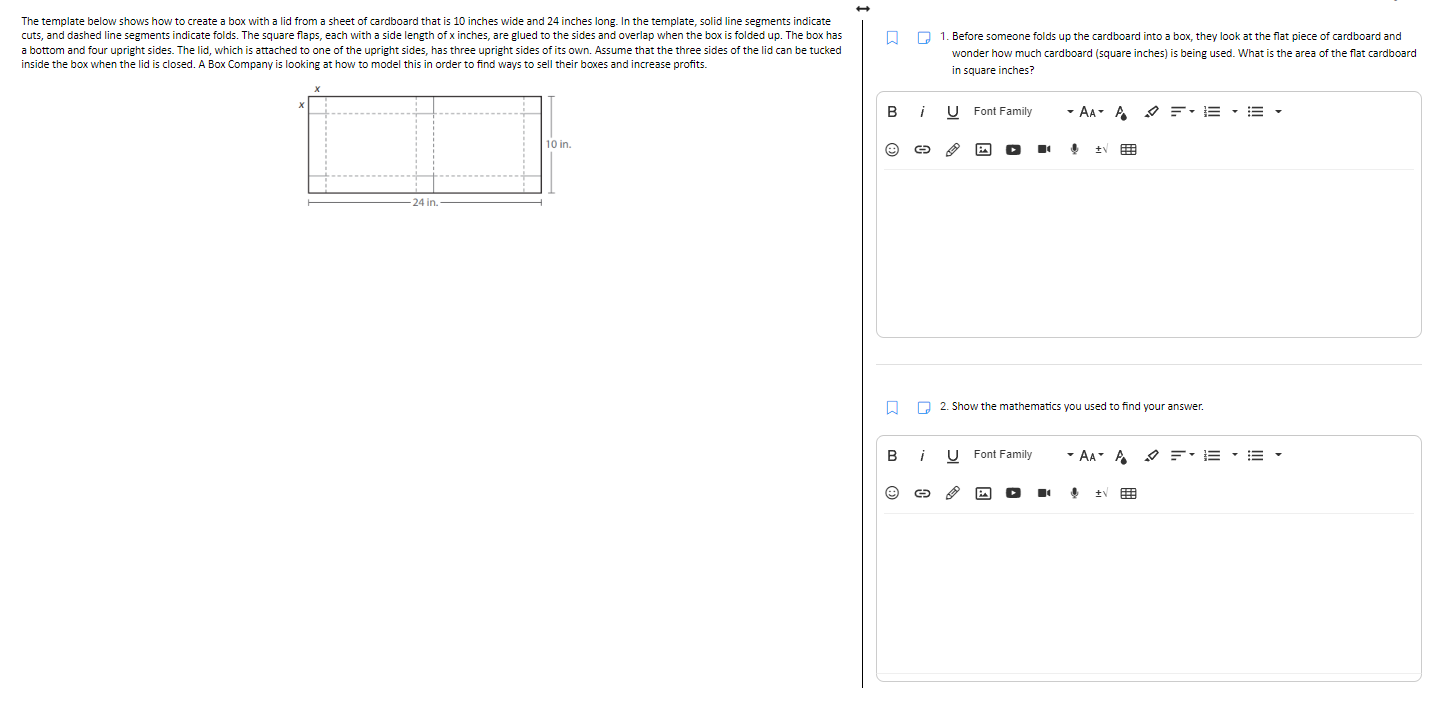Record audio with the microphone for question 2
The height and width of the screenshot is (719, 1435).
(x=1074, y=493)
